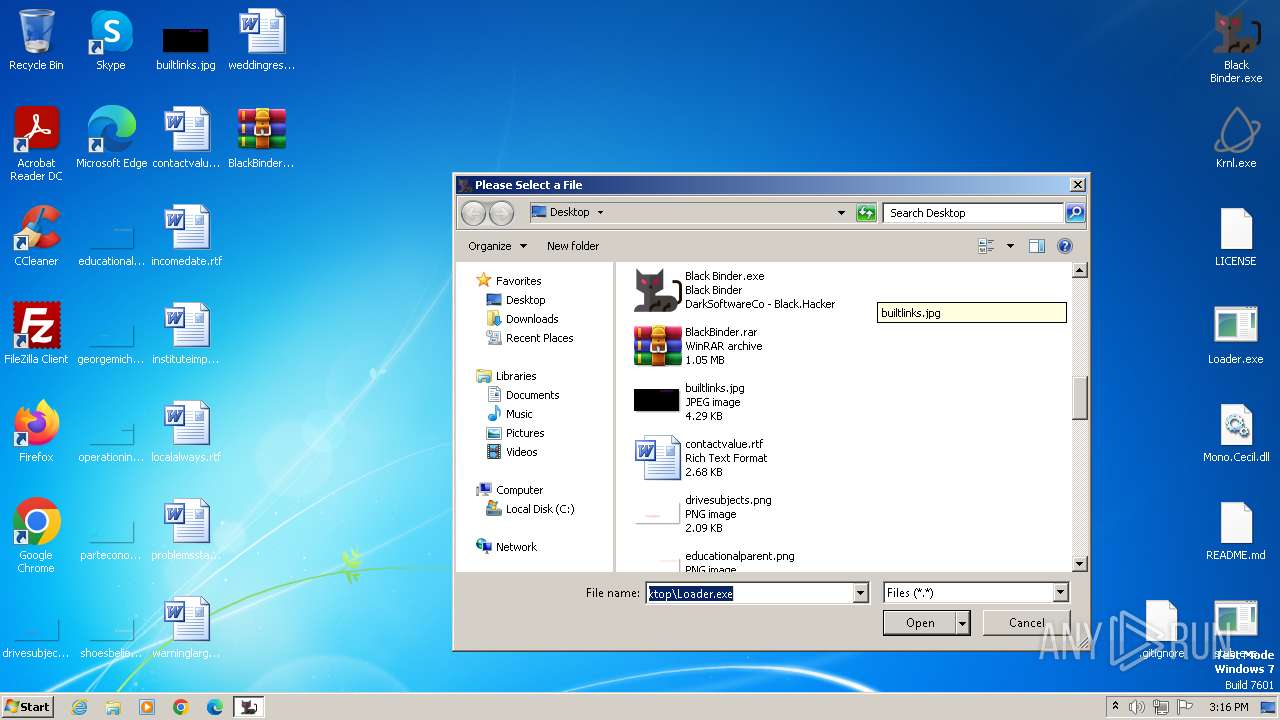Open the dialog help icon

[1064, 246]
